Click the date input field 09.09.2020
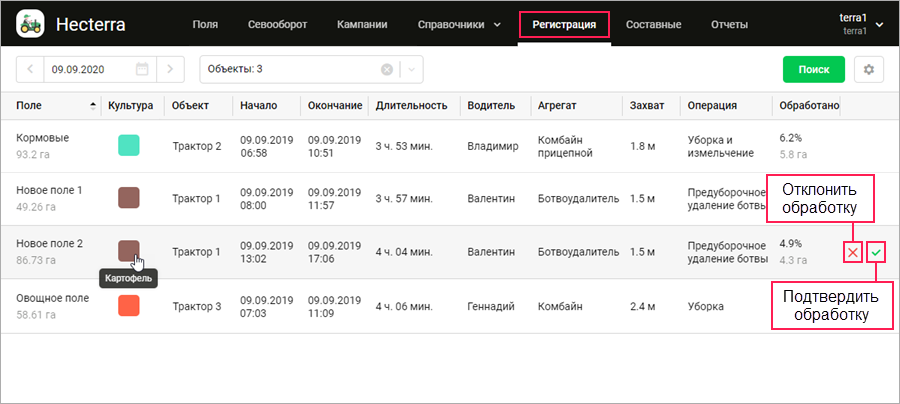Viewport: 900px width, 404px height. tap(90, 69)
